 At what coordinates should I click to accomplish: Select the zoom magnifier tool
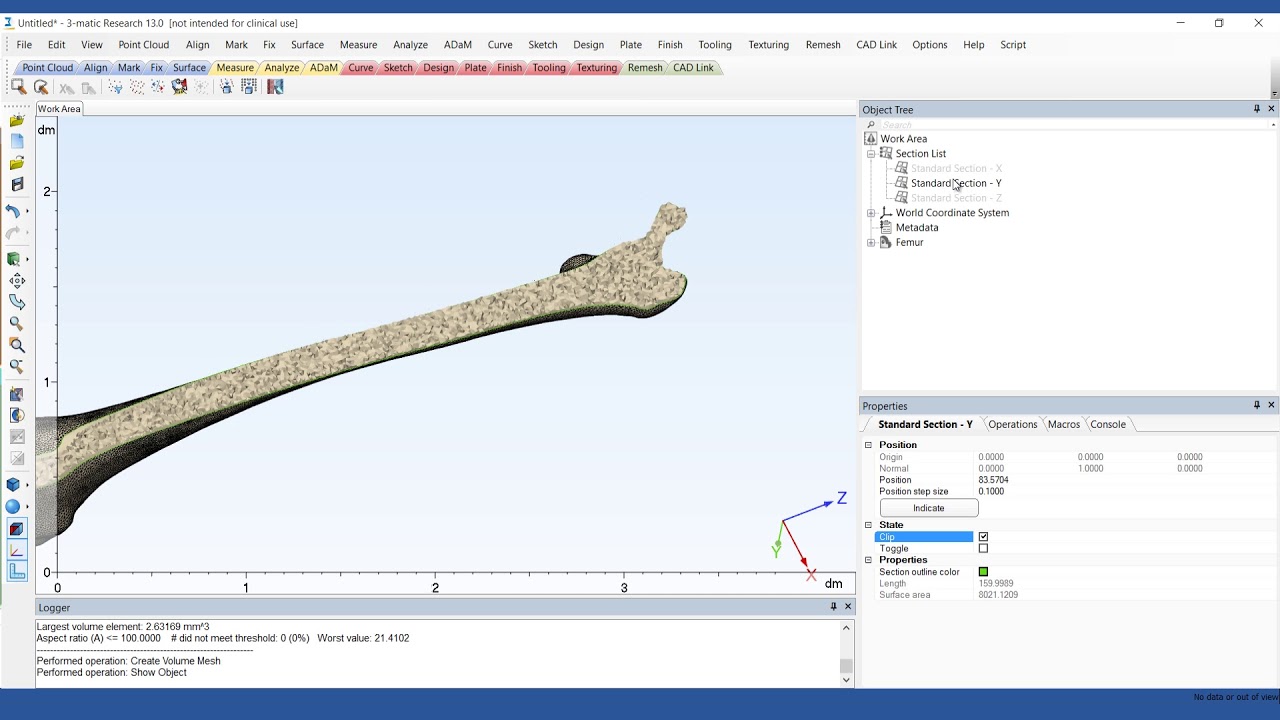click(17, 323)
